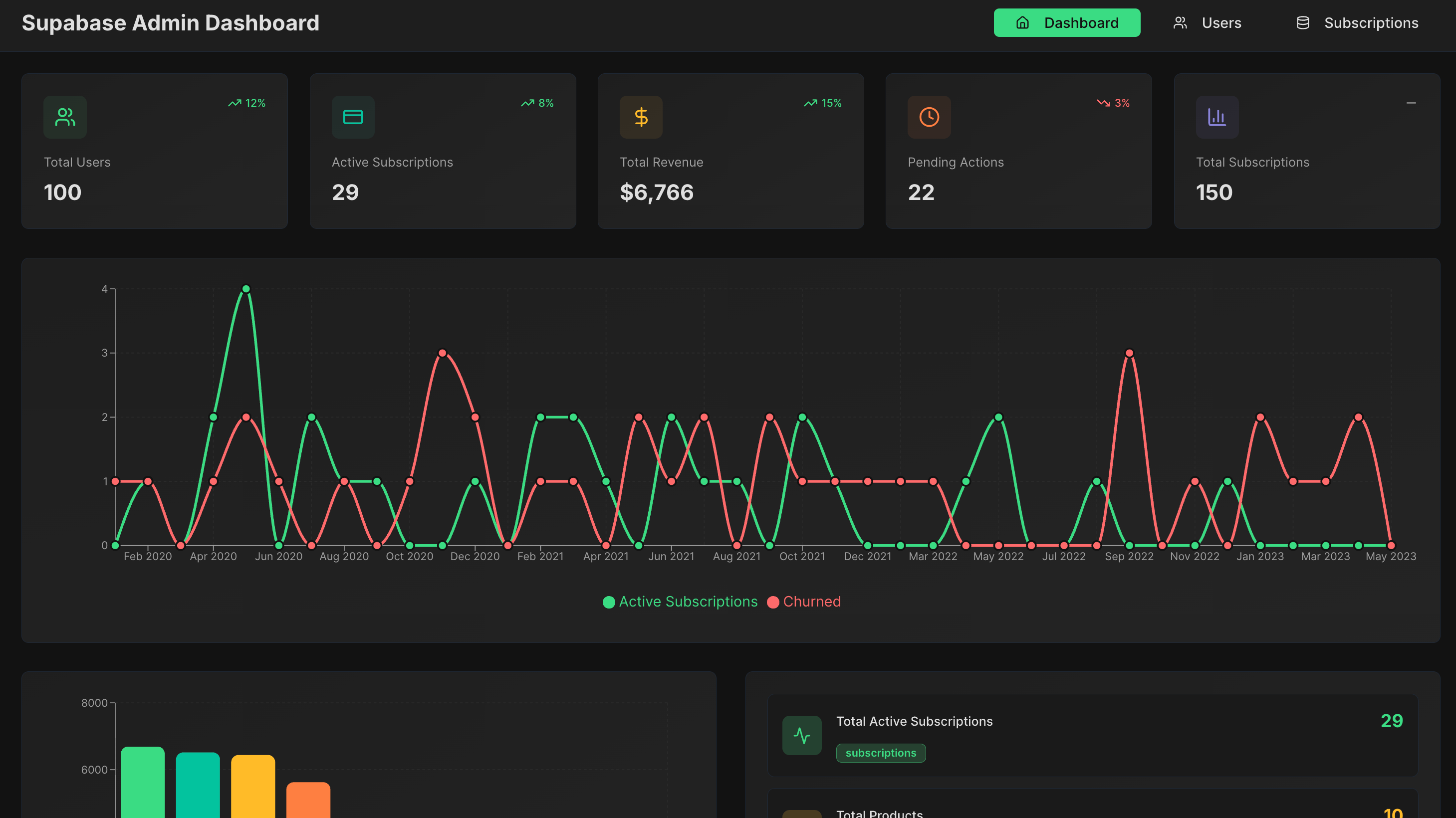Viewport: 1456px width, 818px height.
Task: Click the 12% upward trend indicator
Action: [x=247, y=103]
